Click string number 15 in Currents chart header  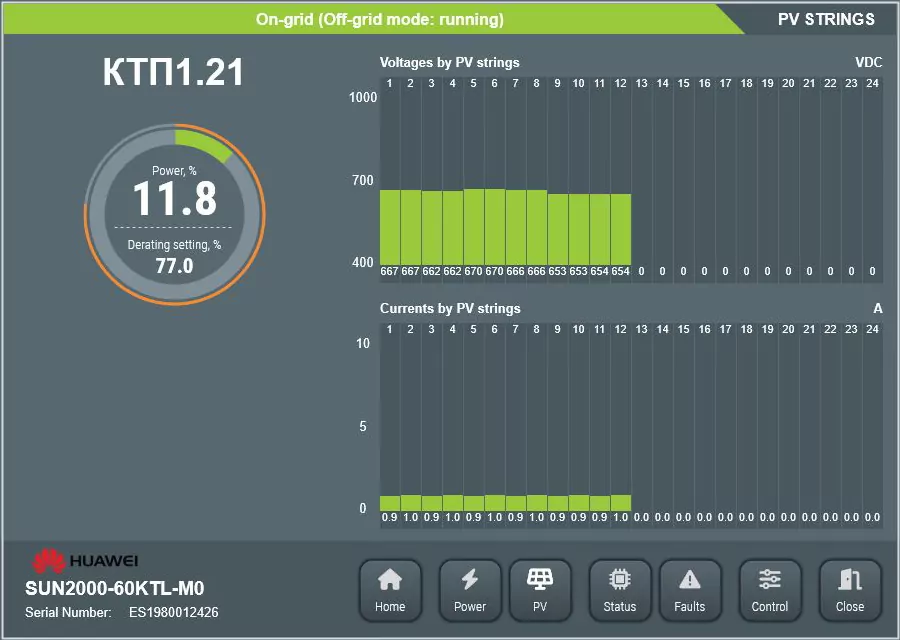684,329
